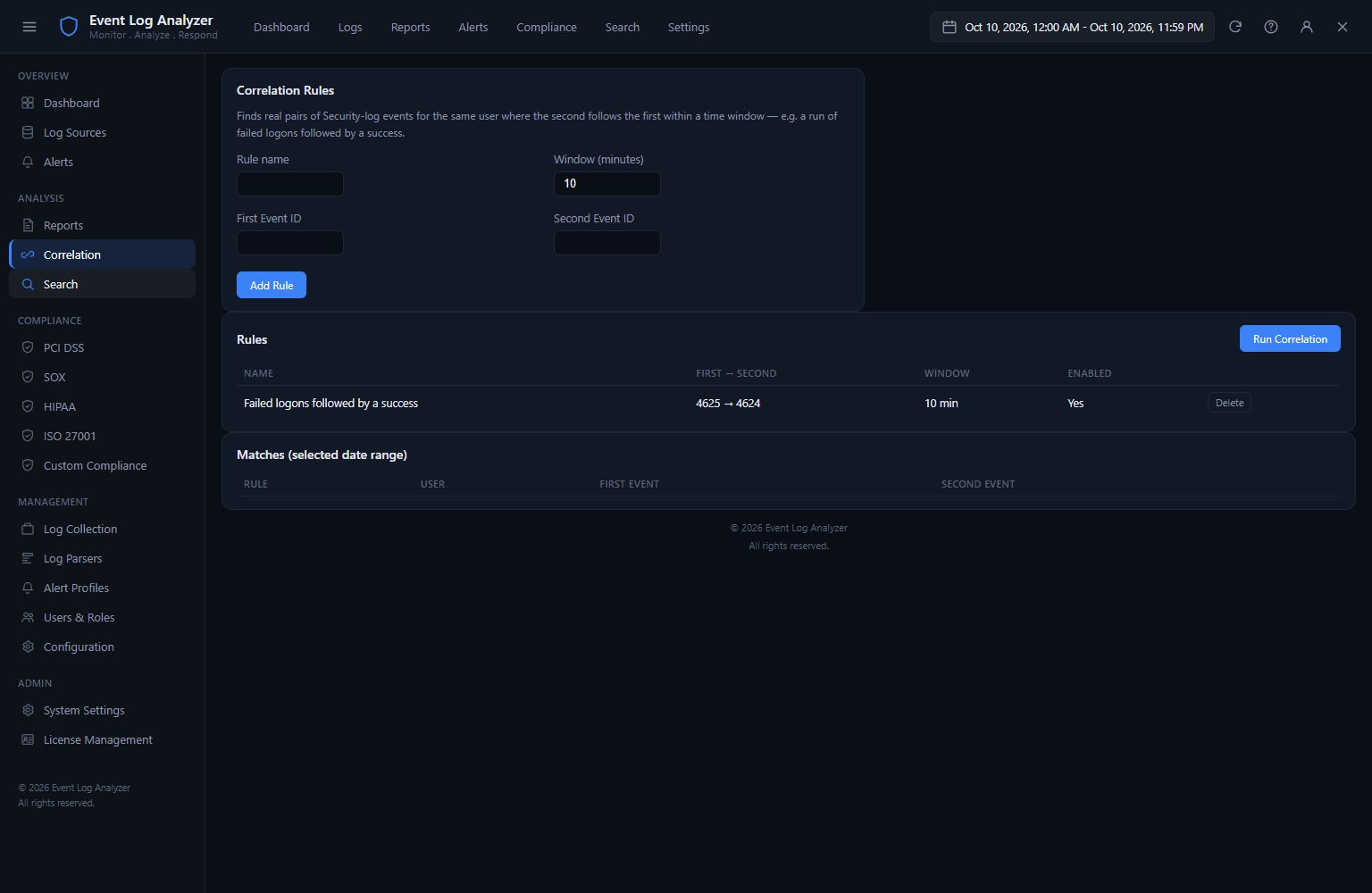Click the Add Rule button

point(272,285)
